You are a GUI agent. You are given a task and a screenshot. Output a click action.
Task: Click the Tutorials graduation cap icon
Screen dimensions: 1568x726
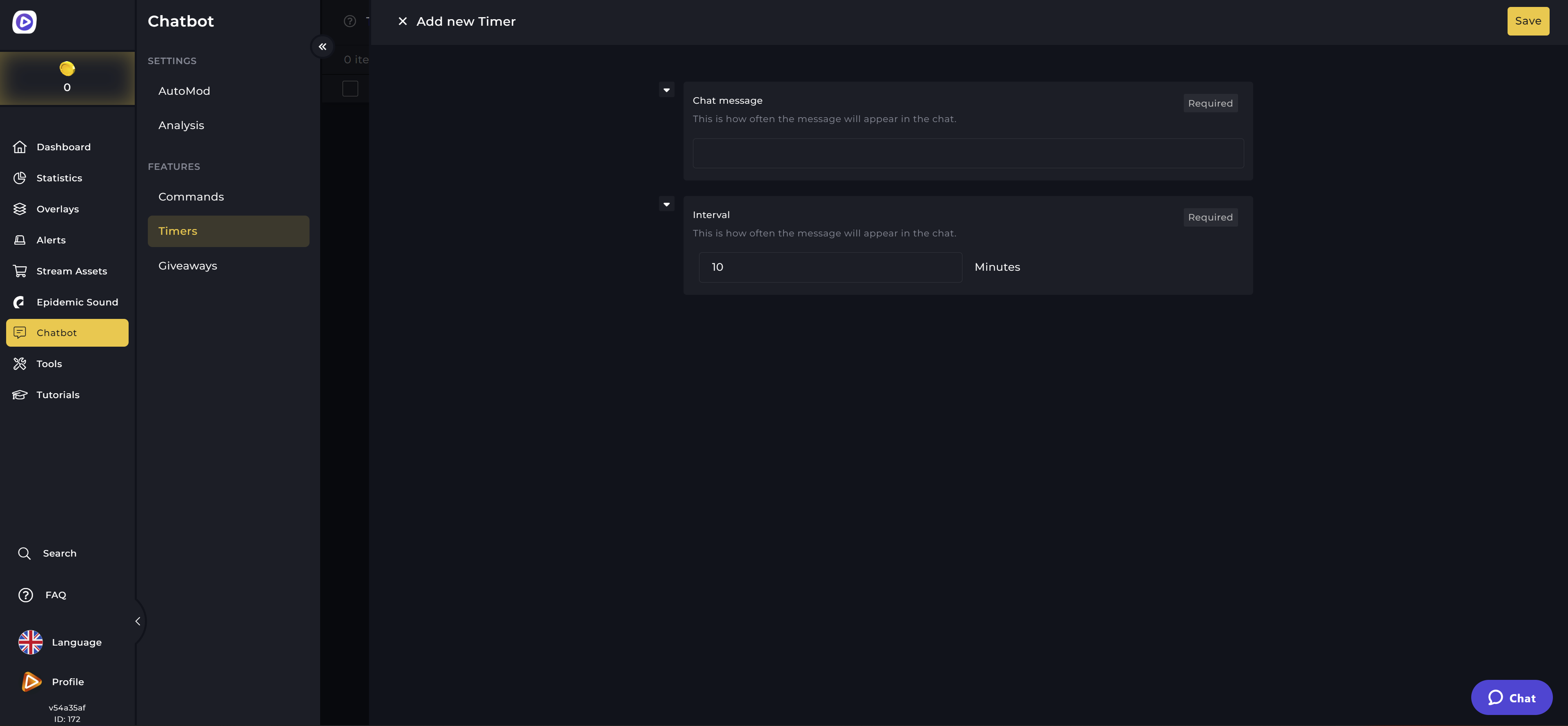[20, 394]
